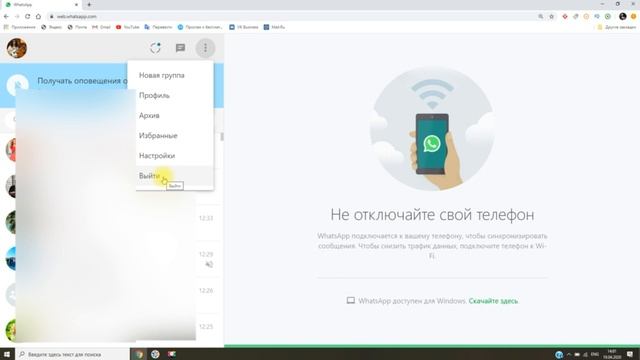Screen dimensions: 640x360
Task: Open the chat with 12:25 timestamp
Action: tap(112, 331)
